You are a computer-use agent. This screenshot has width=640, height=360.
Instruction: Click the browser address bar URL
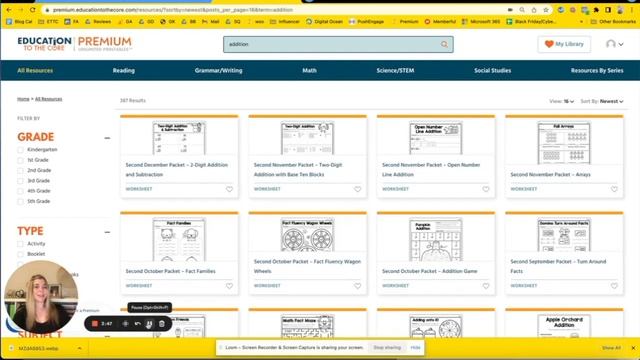(173, 9)
